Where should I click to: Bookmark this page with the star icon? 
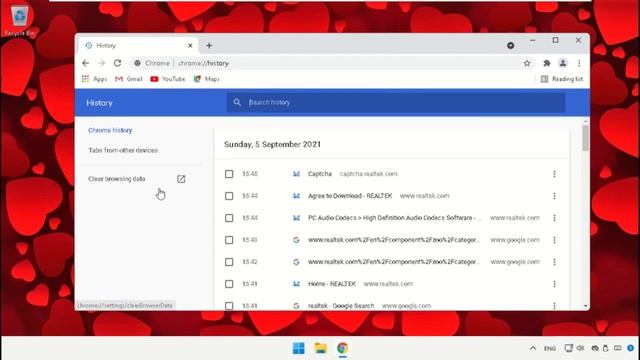tap(527, 63)
